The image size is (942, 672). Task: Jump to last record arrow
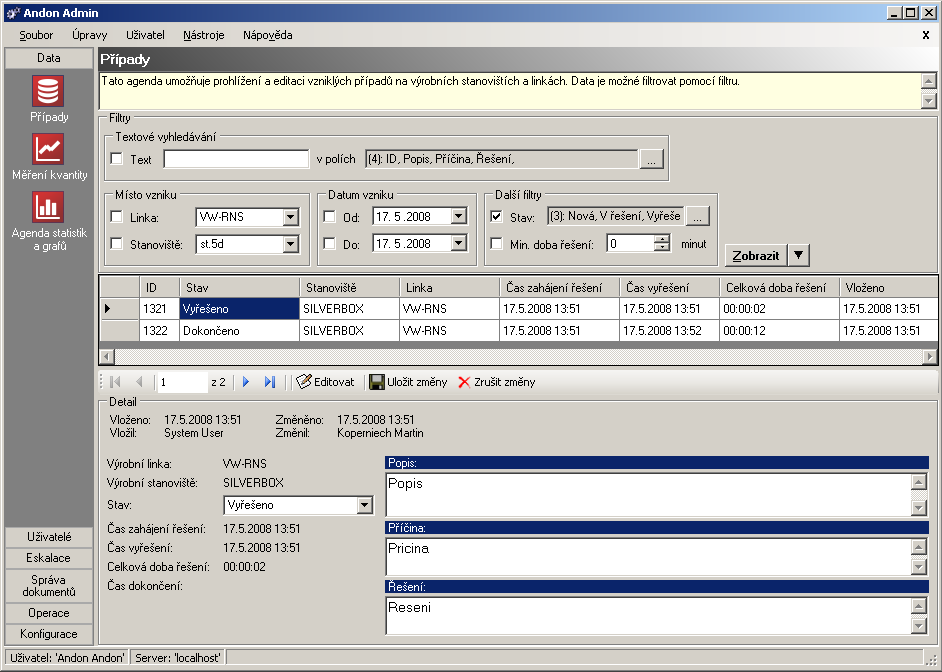(269, 382)
